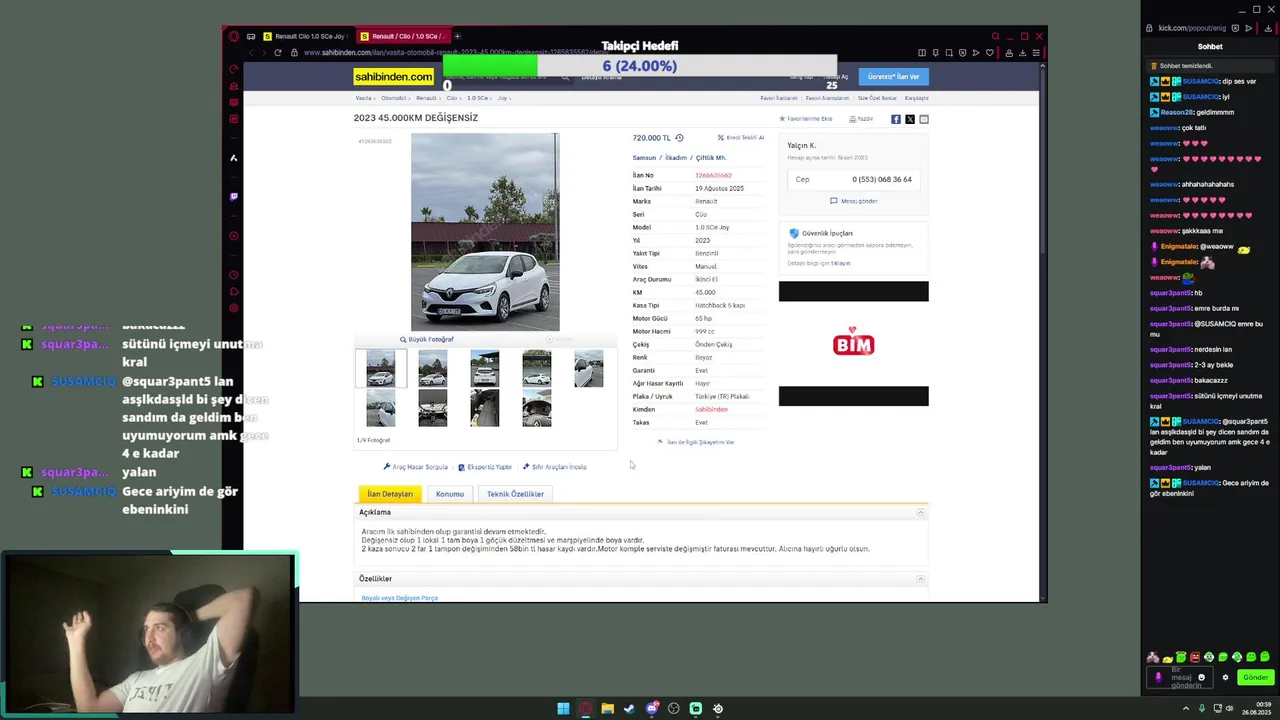Screen dimensions: 1280x720
Task: Select the İlan Detayları tab
Action: pyautogui.click(x=390, y=494)
